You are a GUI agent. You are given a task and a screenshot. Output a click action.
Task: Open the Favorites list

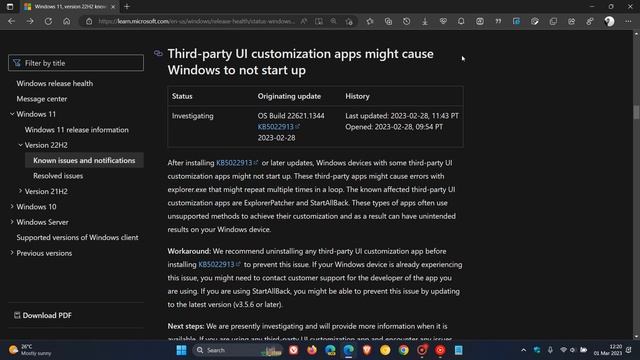click(x=370, y=21)
